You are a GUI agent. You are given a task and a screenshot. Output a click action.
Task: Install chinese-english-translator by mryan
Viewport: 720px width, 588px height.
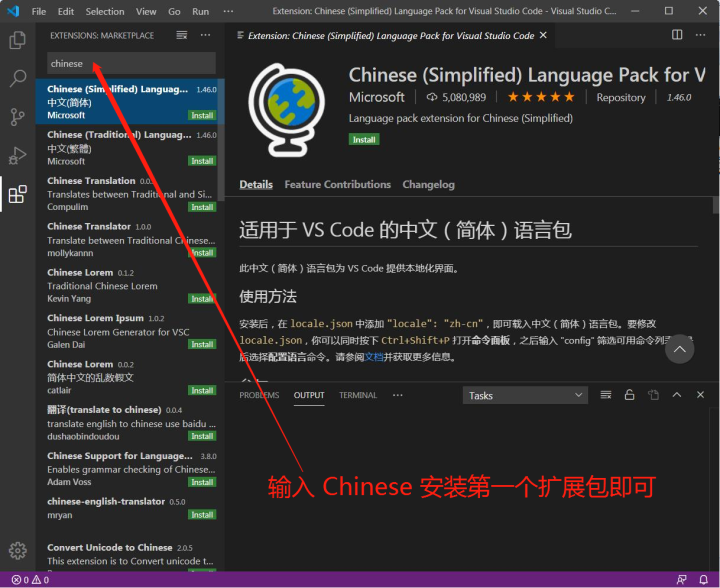(202, 515)
